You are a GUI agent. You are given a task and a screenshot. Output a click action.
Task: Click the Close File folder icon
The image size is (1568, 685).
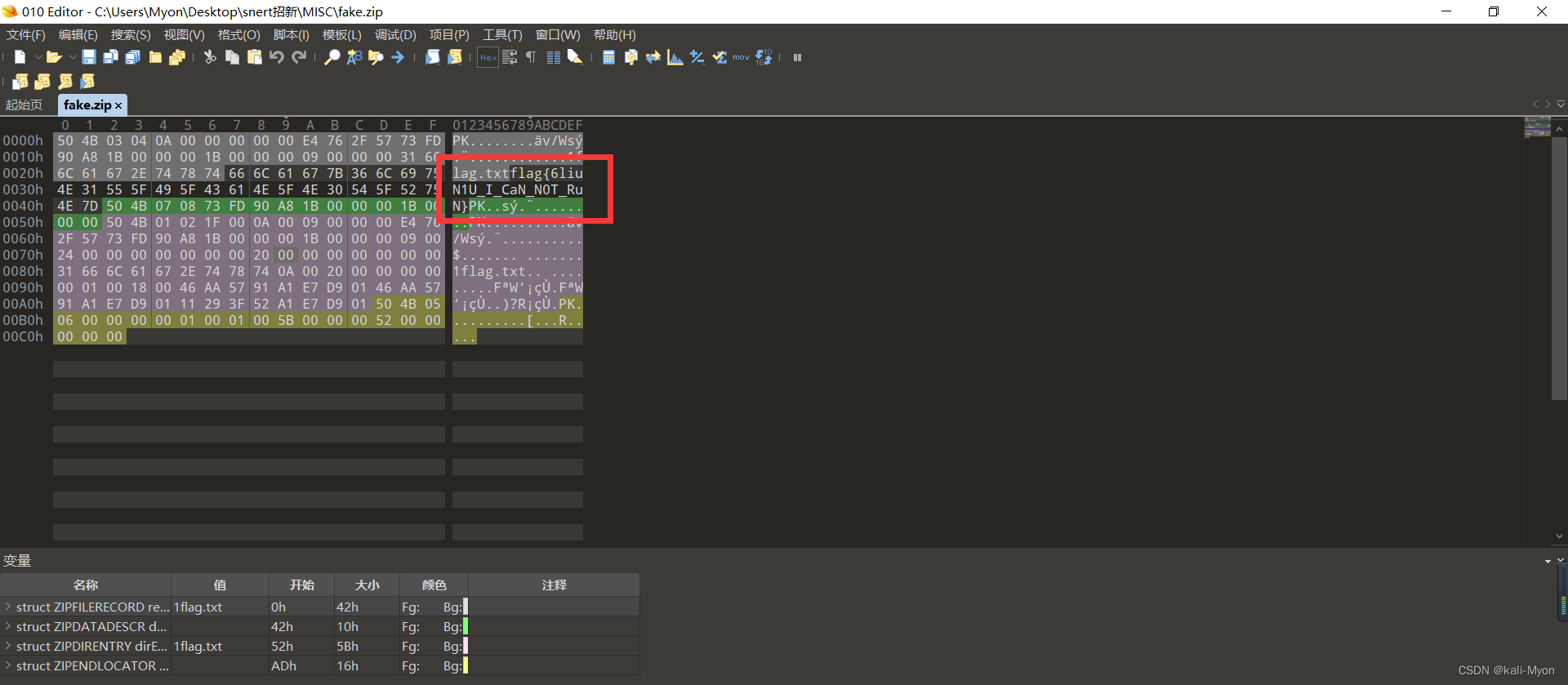pyautogui.click(x=155, y=57)
